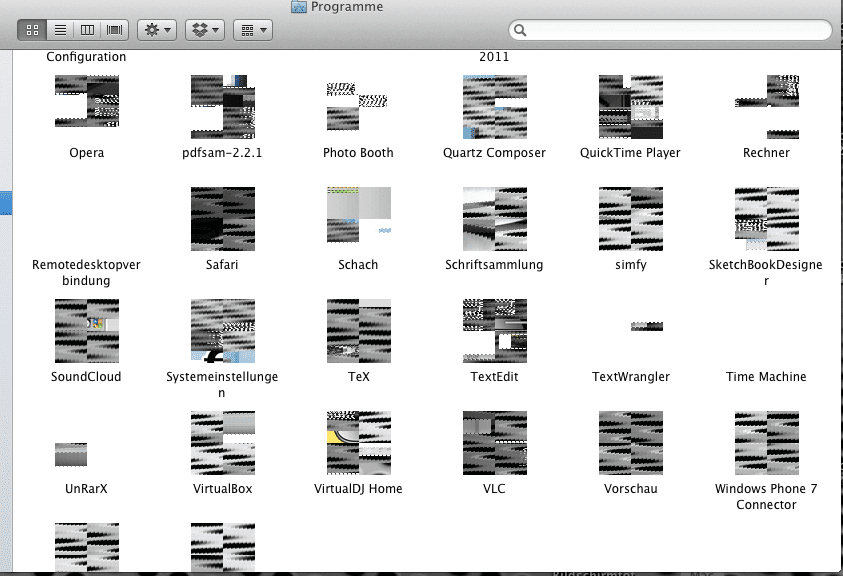Click the Finder search field
843x576 pixels.
coord(670,30)
